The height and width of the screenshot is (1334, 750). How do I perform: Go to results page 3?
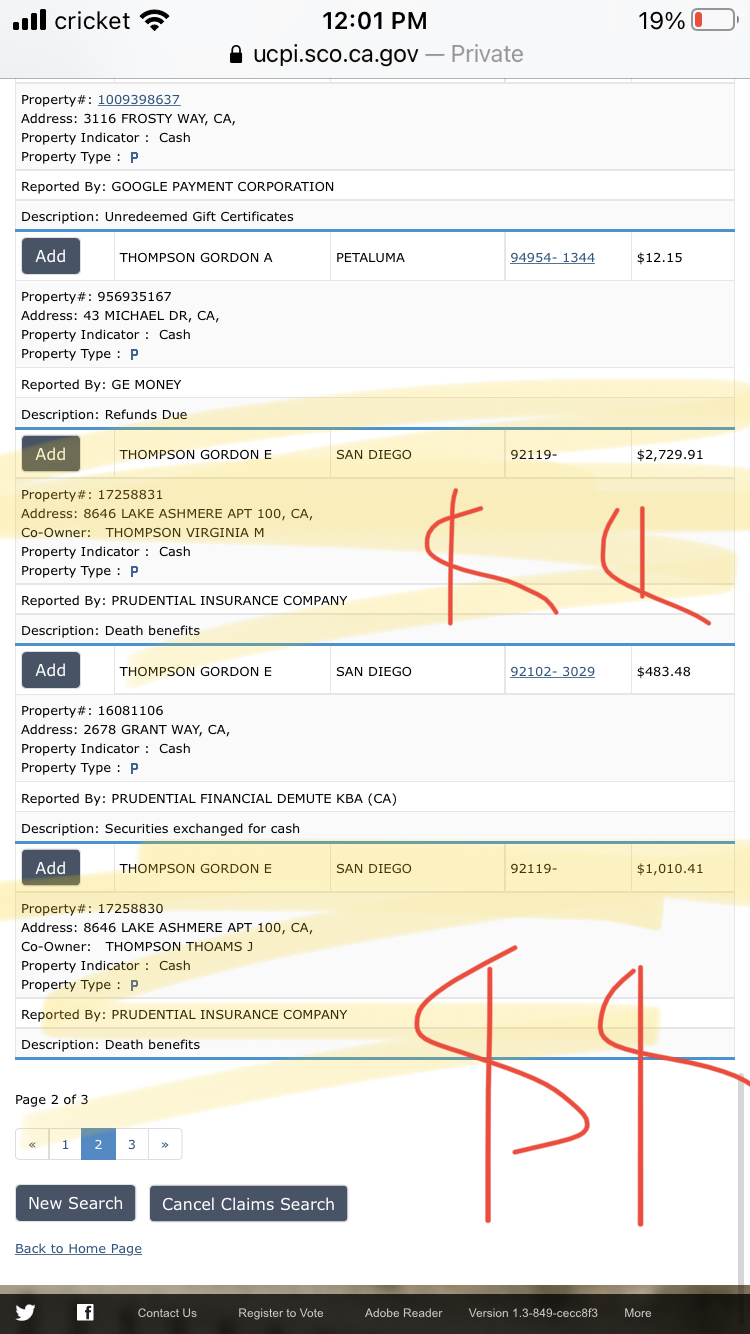(131, 1144)
